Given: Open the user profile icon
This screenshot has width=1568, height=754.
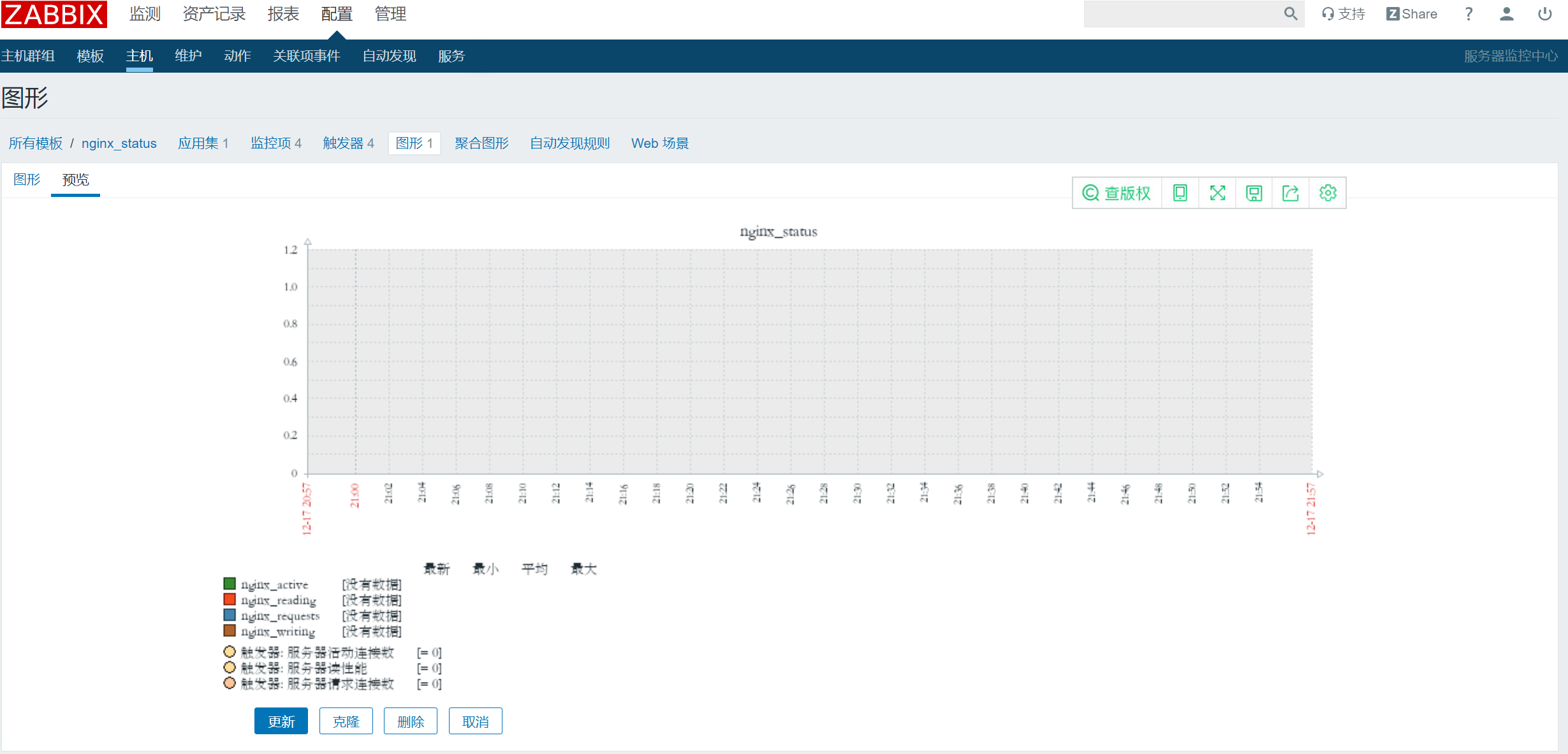Looking at the screenshot, I should 1507,14.
